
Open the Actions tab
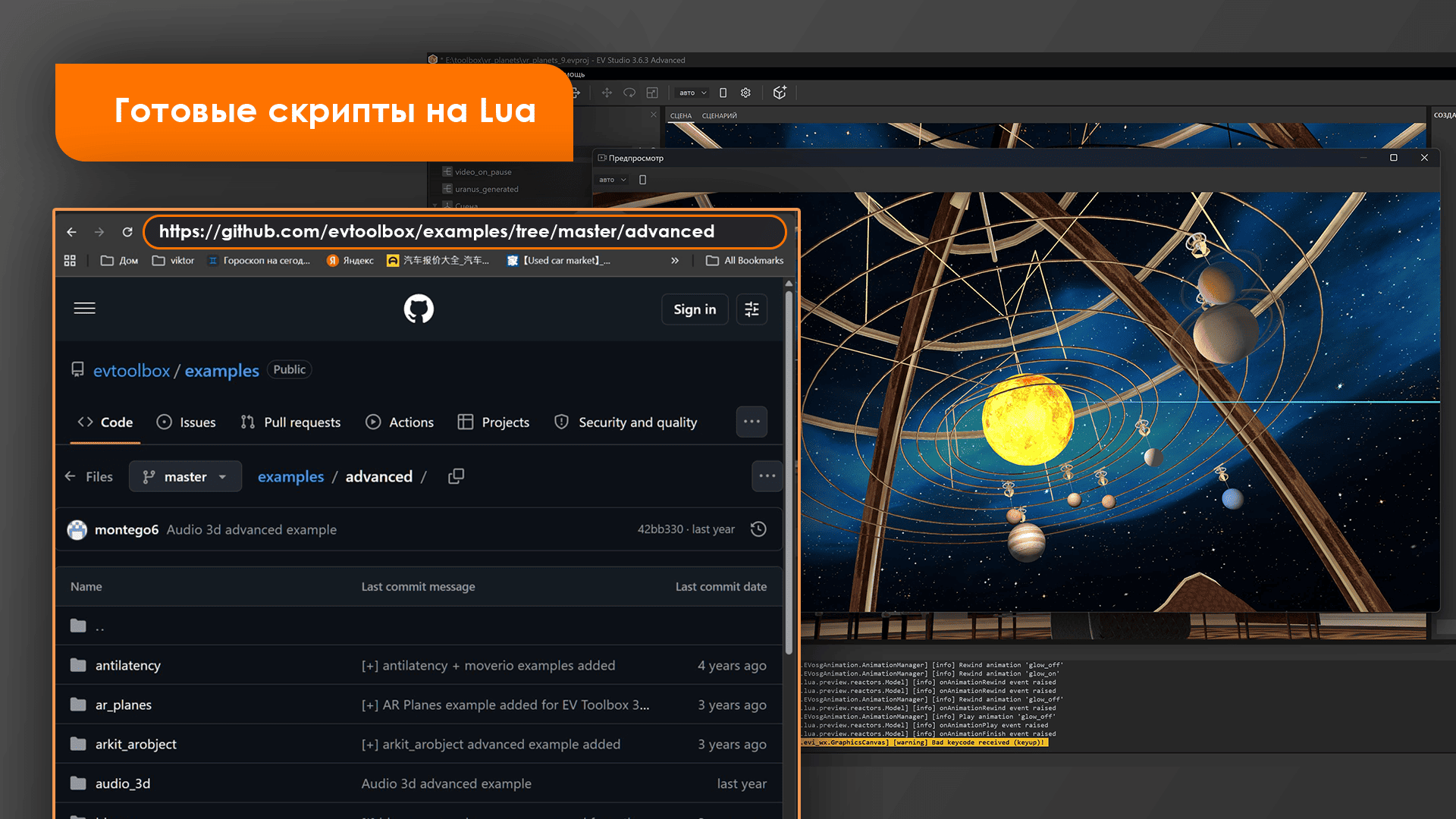400,422
